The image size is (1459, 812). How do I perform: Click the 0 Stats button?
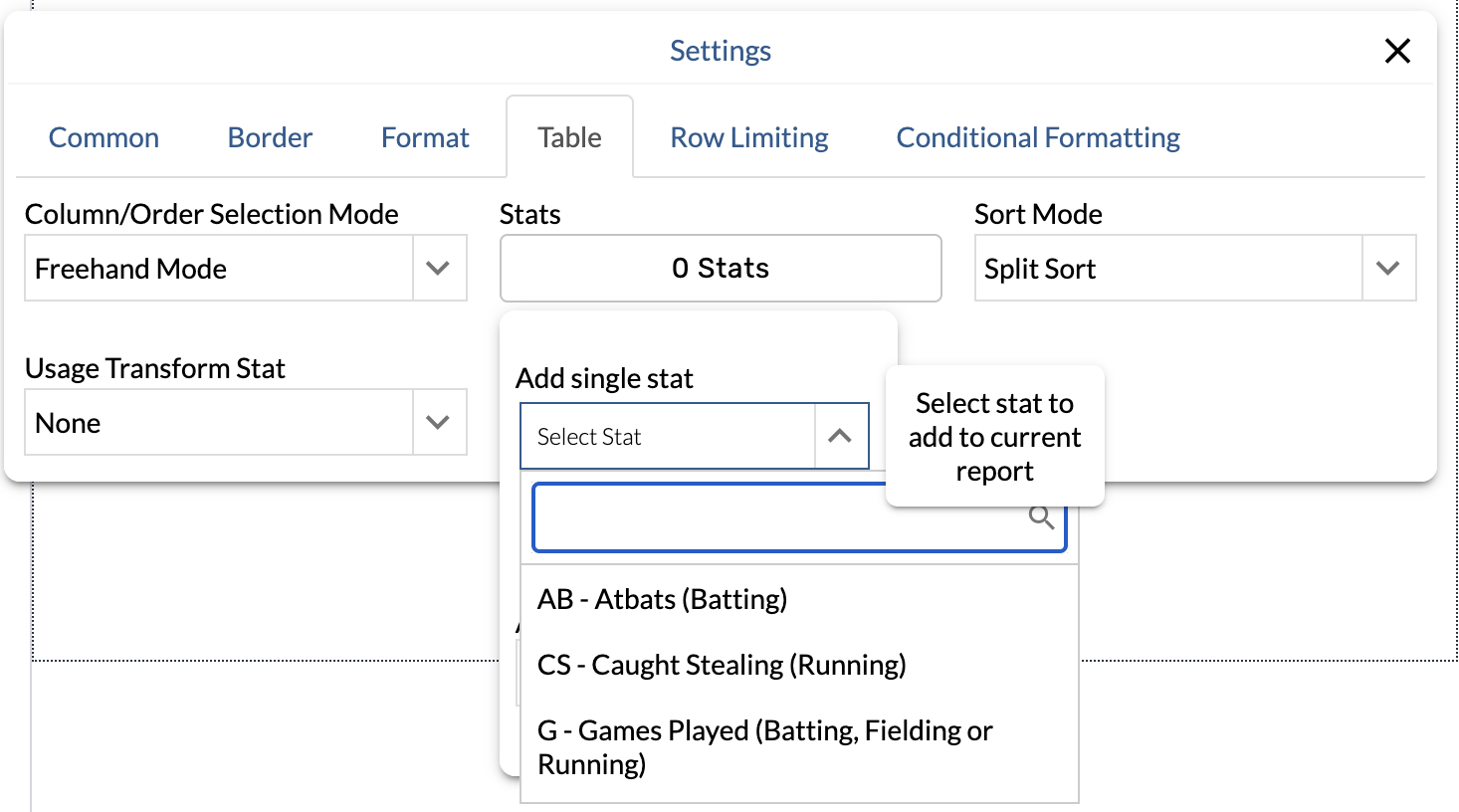point(721,268)
